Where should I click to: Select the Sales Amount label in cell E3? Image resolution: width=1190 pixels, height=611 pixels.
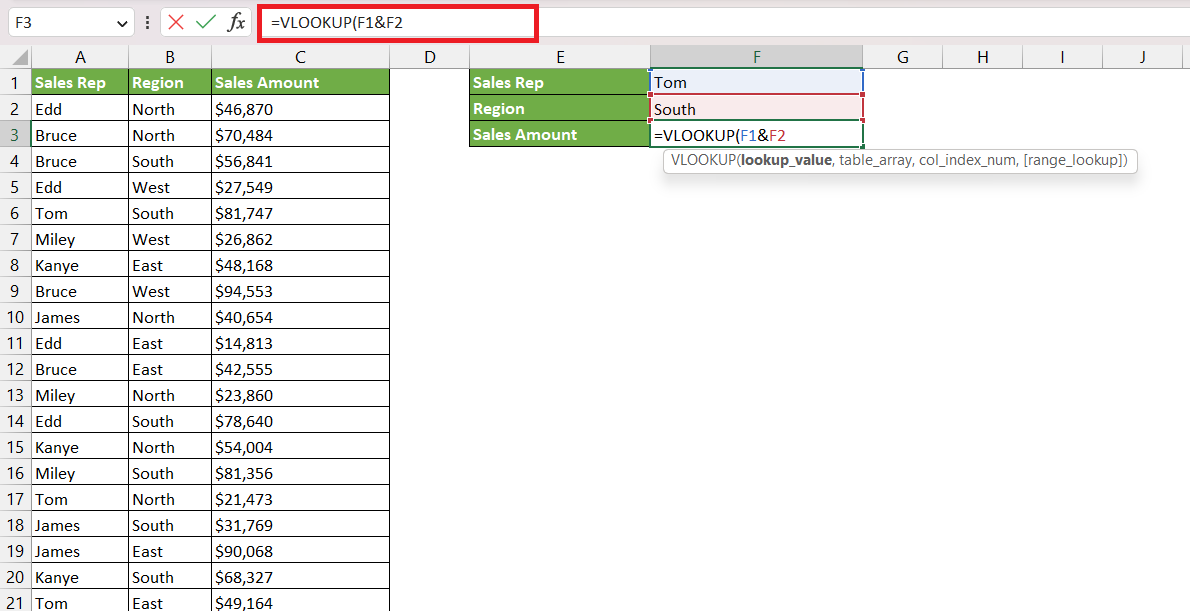coord(560,134)
